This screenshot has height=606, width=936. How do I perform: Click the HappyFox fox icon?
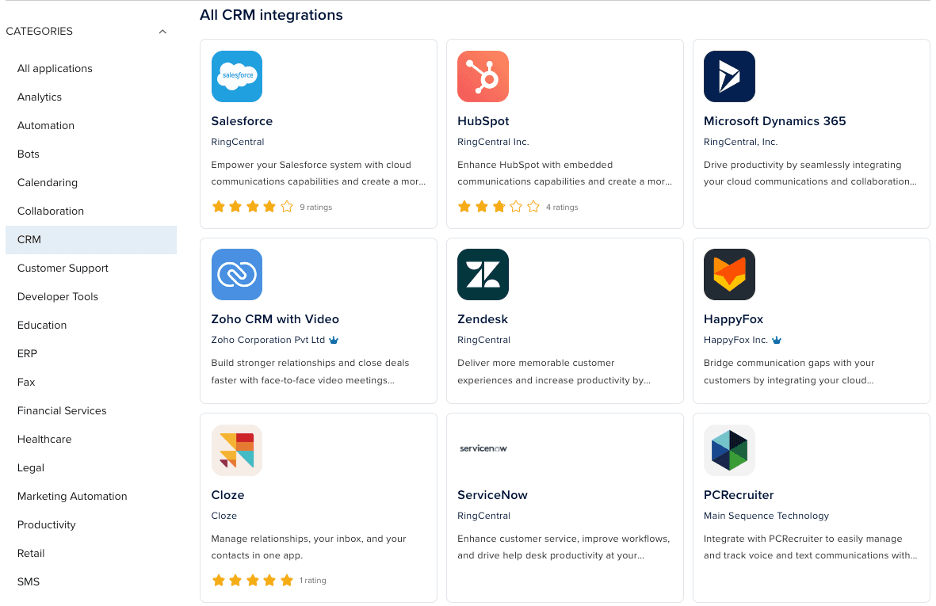tap(729, 274)
